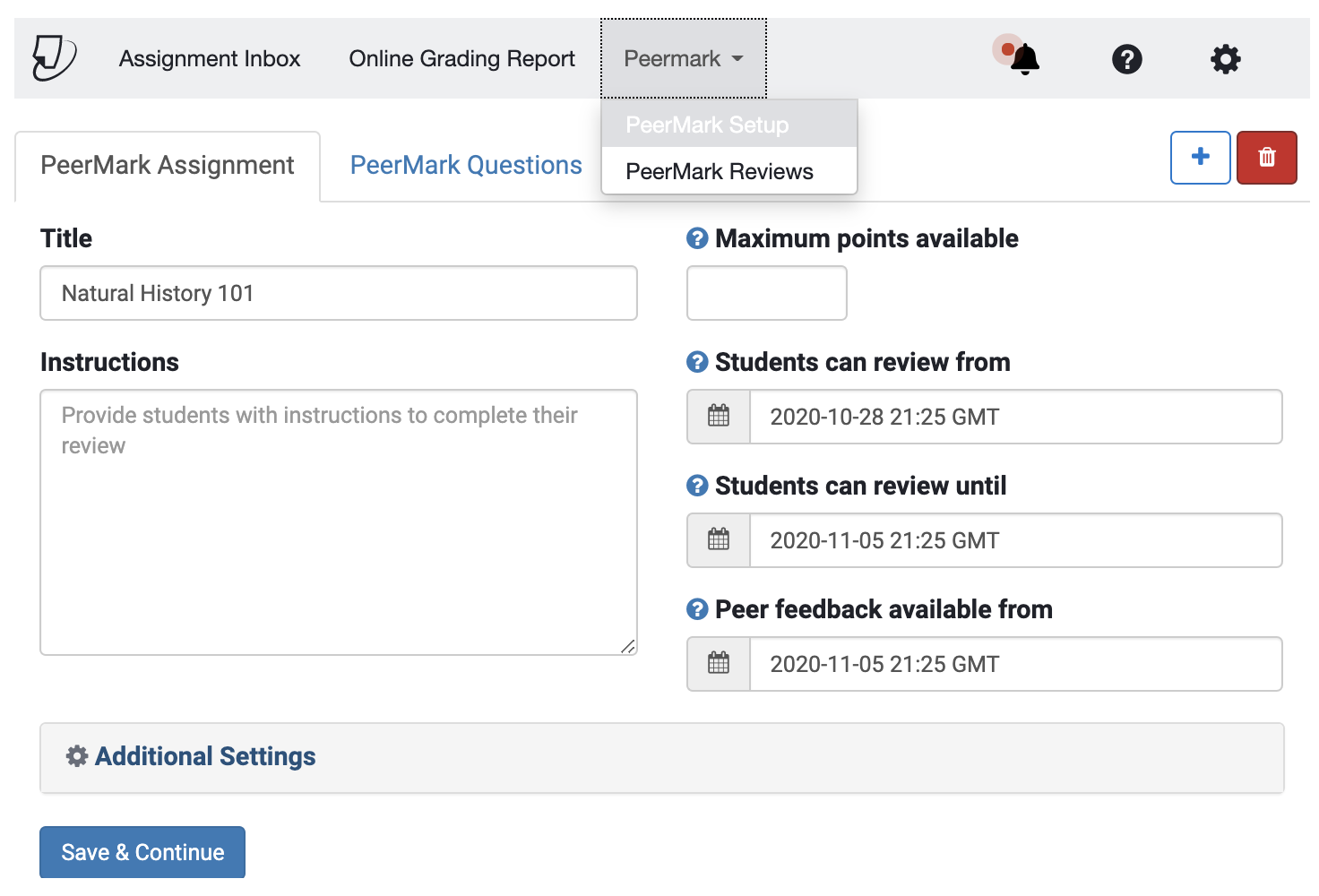Switch to the PeerMark Assignment tab
Viewport: 1319px width, 896px height.
168,166
